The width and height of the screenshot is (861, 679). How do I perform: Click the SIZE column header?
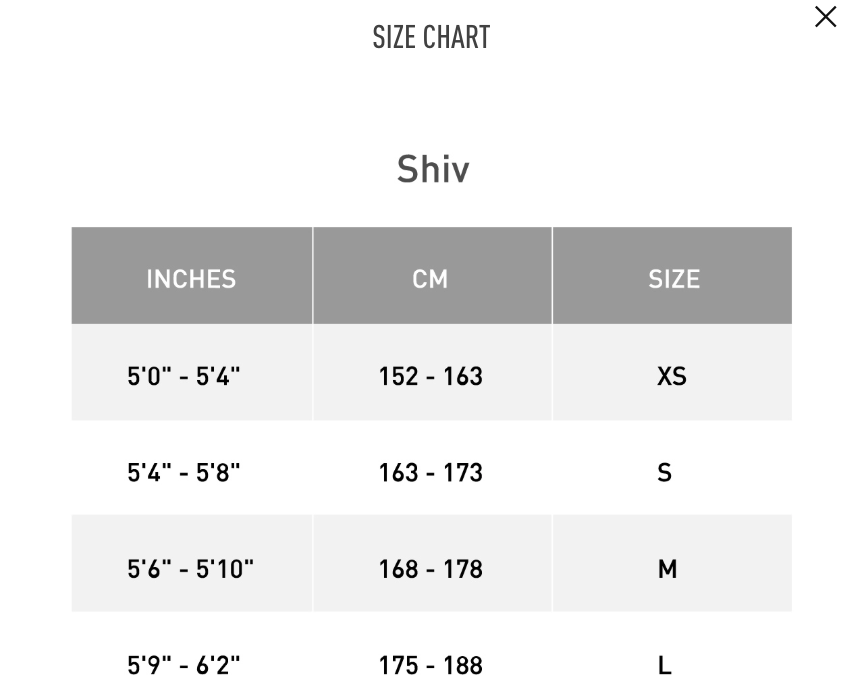(672, 278)
